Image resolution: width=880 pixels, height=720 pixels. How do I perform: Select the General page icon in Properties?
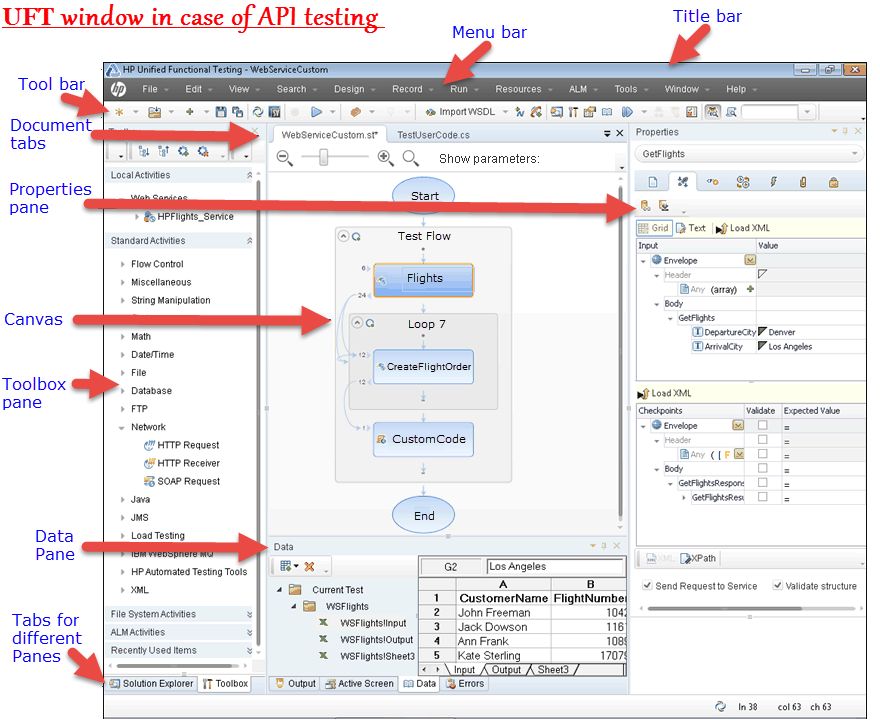[x=653, y=182]
